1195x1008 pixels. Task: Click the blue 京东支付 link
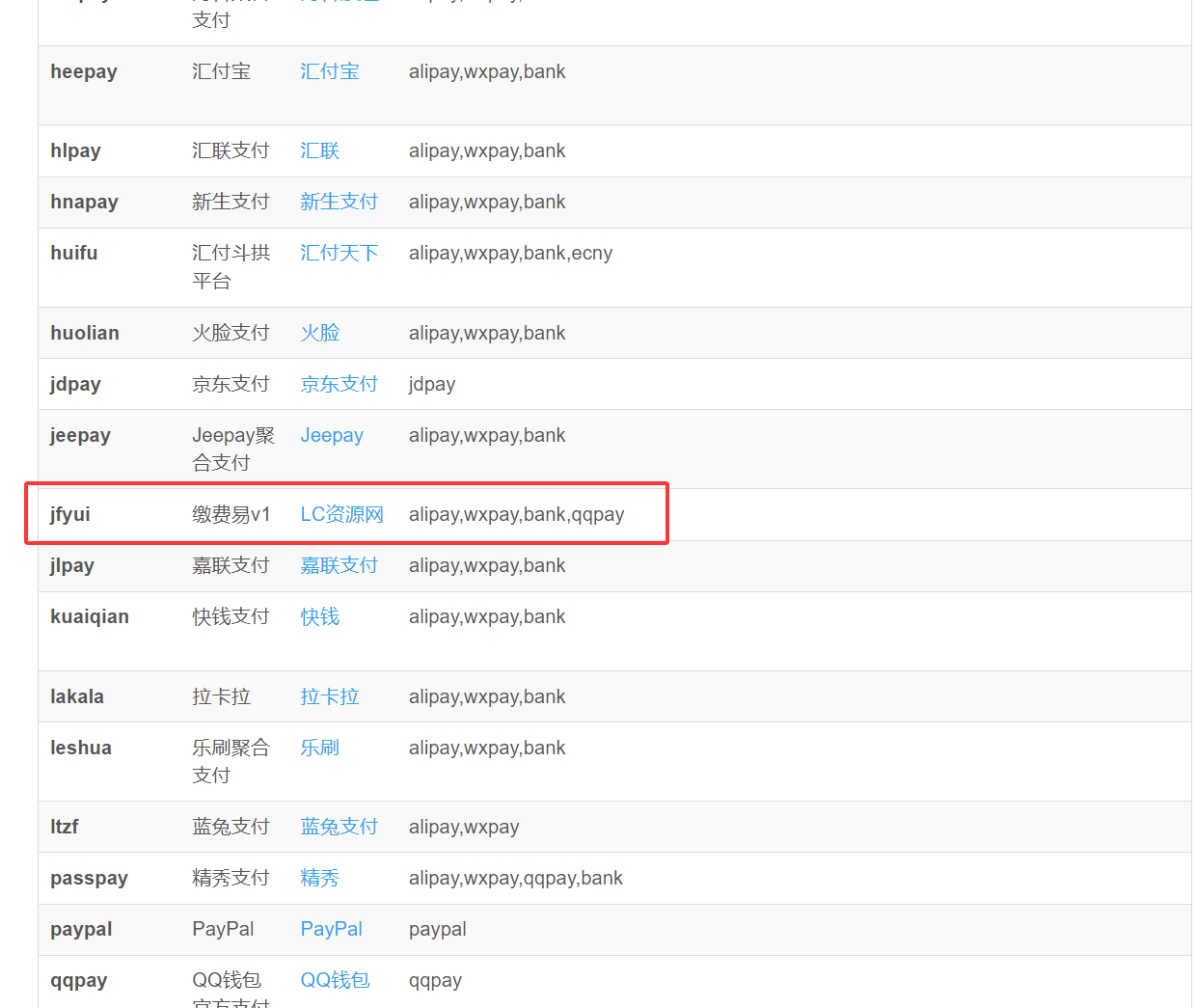[339, 384]
